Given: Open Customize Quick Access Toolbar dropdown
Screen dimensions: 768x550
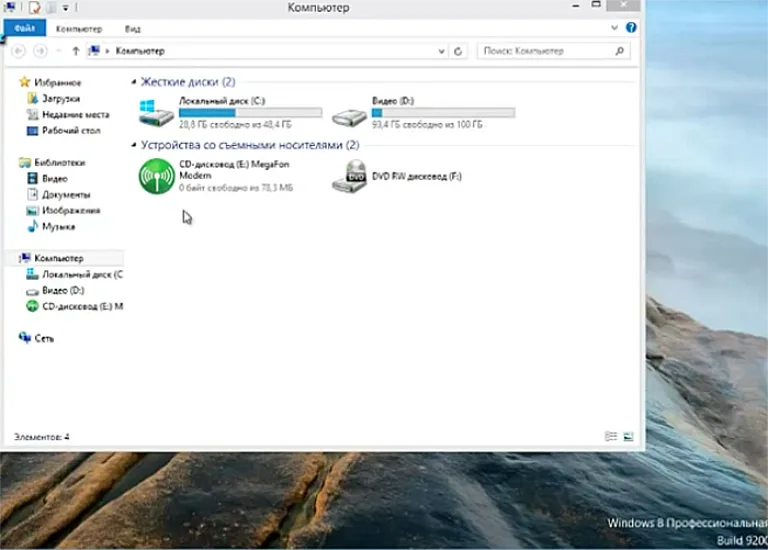Looking at the screenshot, I should 65,8.
